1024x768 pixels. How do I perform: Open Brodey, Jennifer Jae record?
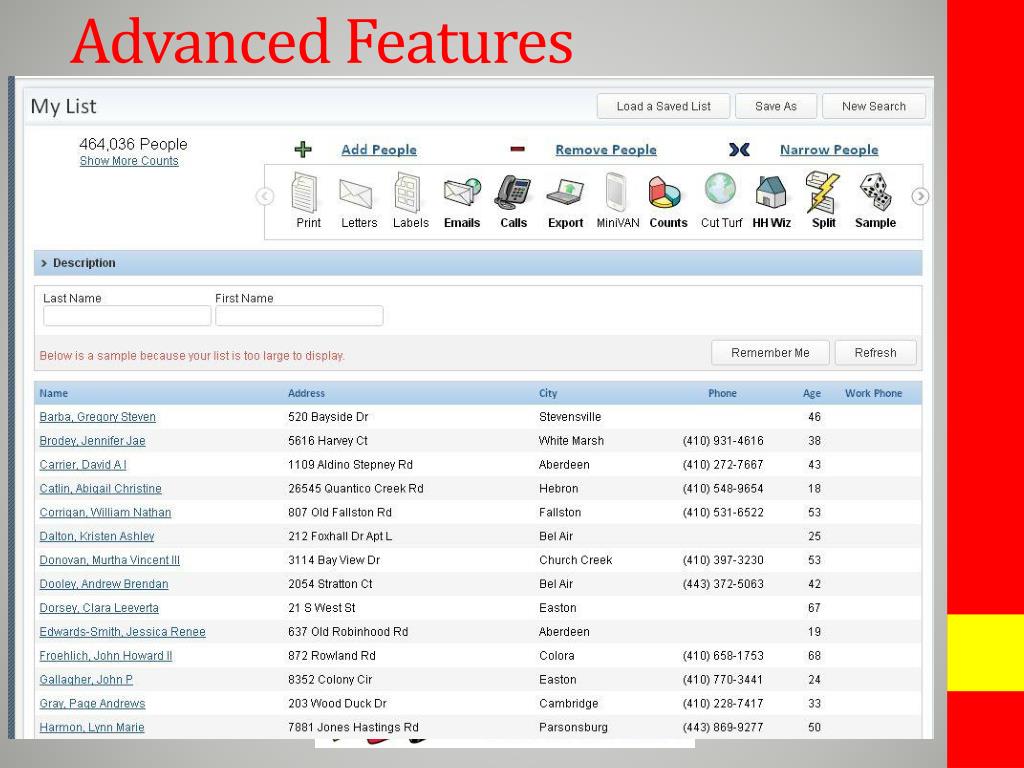tap(92, 441)
